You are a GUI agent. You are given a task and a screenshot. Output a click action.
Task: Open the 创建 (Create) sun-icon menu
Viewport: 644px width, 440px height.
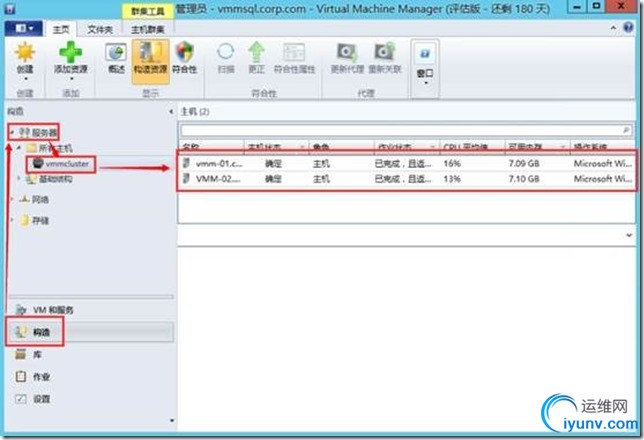25,61
